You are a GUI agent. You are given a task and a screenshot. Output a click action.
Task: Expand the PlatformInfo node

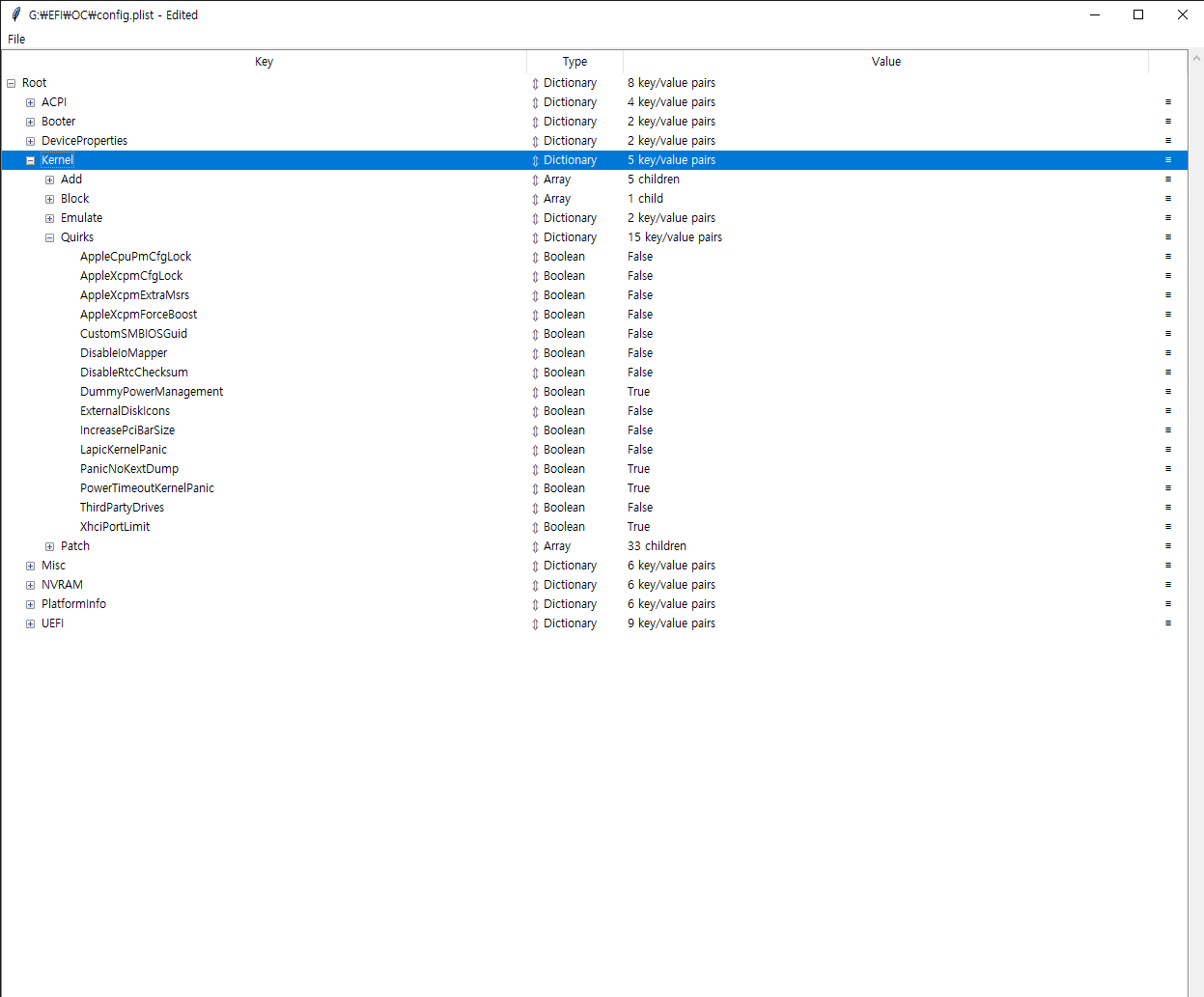pyautogui.click(x=30, y=604)
